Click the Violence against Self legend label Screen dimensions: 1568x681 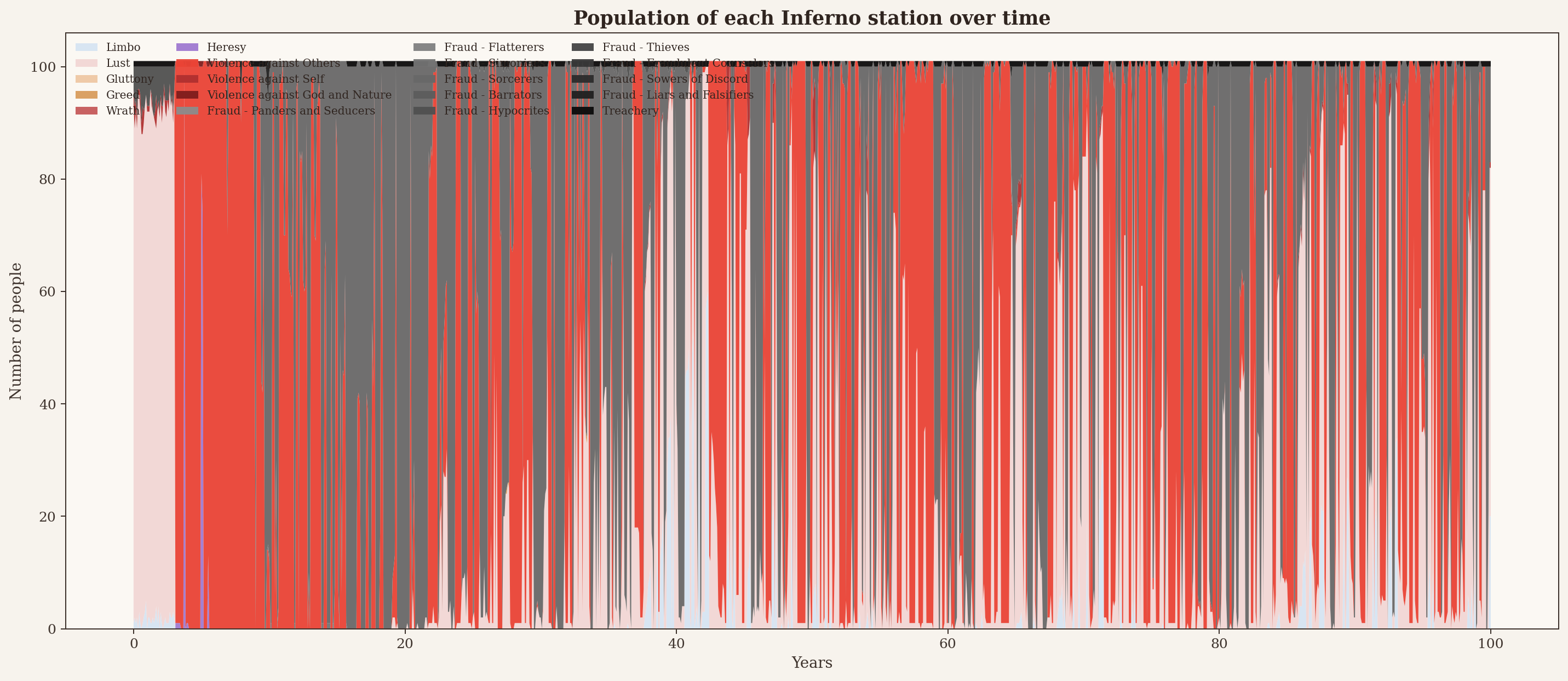point(266,79)
